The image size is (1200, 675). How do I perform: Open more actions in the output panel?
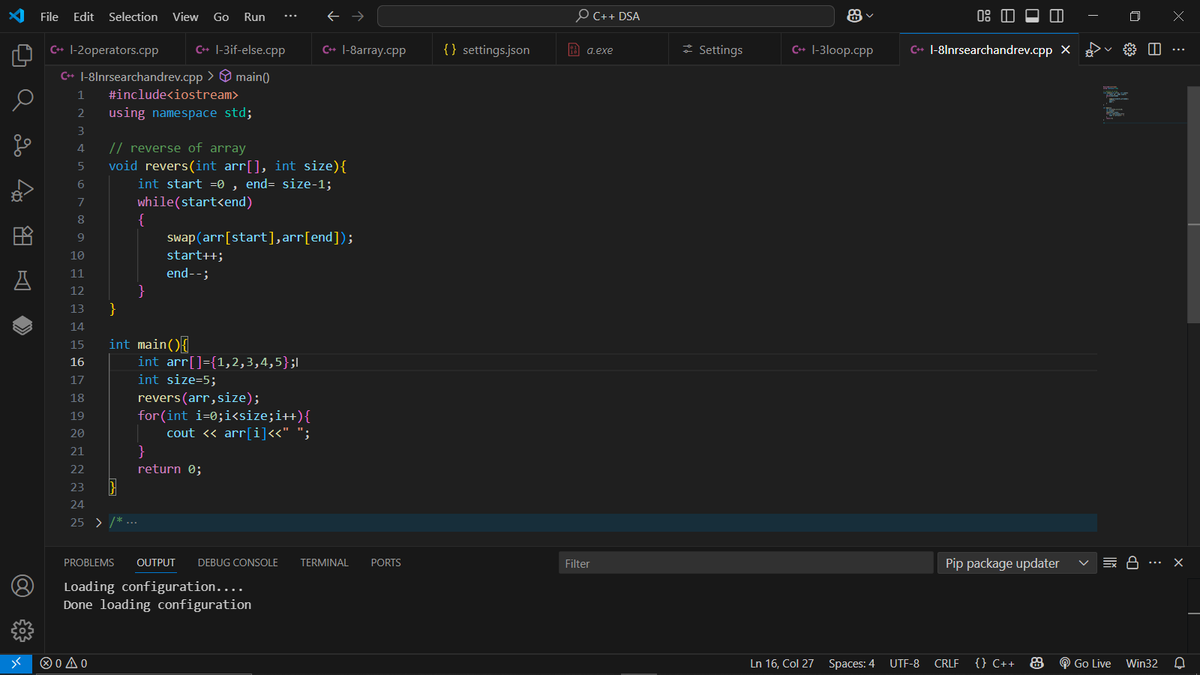coord(1156,563)
